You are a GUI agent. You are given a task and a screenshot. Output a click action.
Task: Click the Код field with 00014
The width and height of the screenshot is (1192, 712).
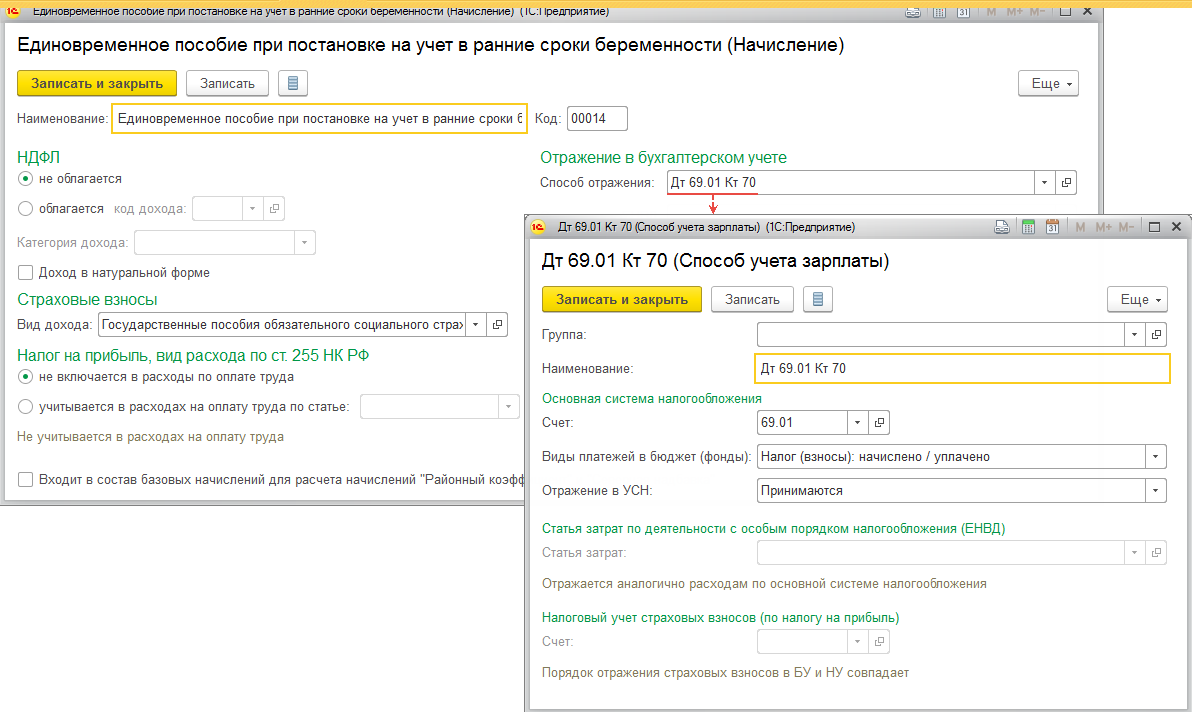coord(598,119)
